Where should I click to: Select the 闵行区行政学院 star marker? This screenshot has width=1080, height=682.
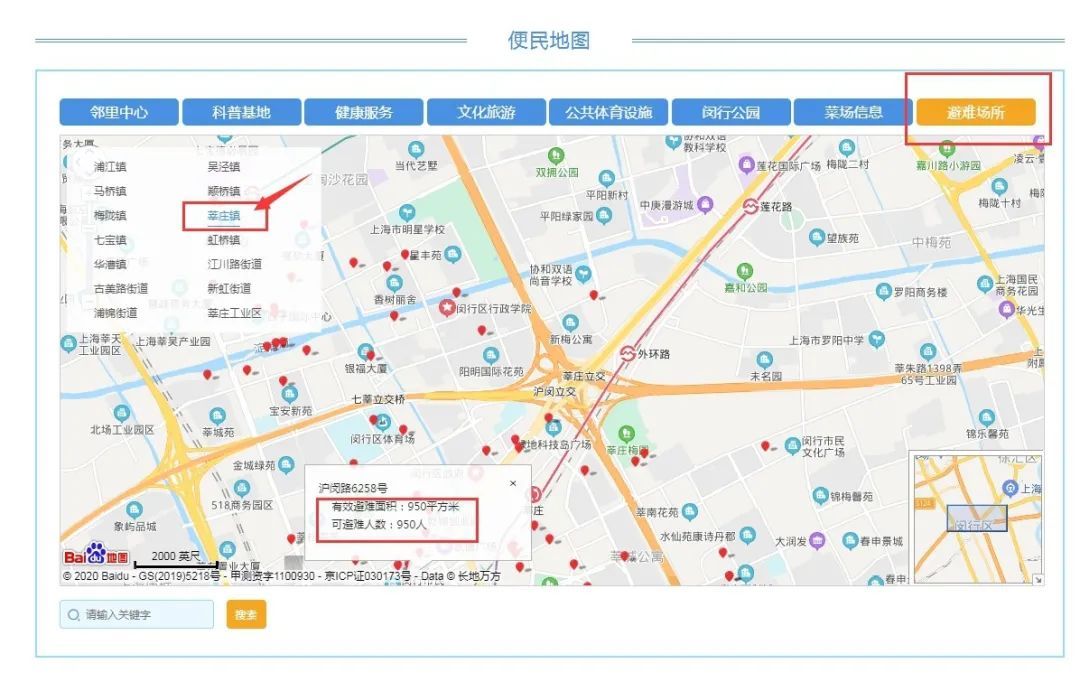[x=447, y=307]
